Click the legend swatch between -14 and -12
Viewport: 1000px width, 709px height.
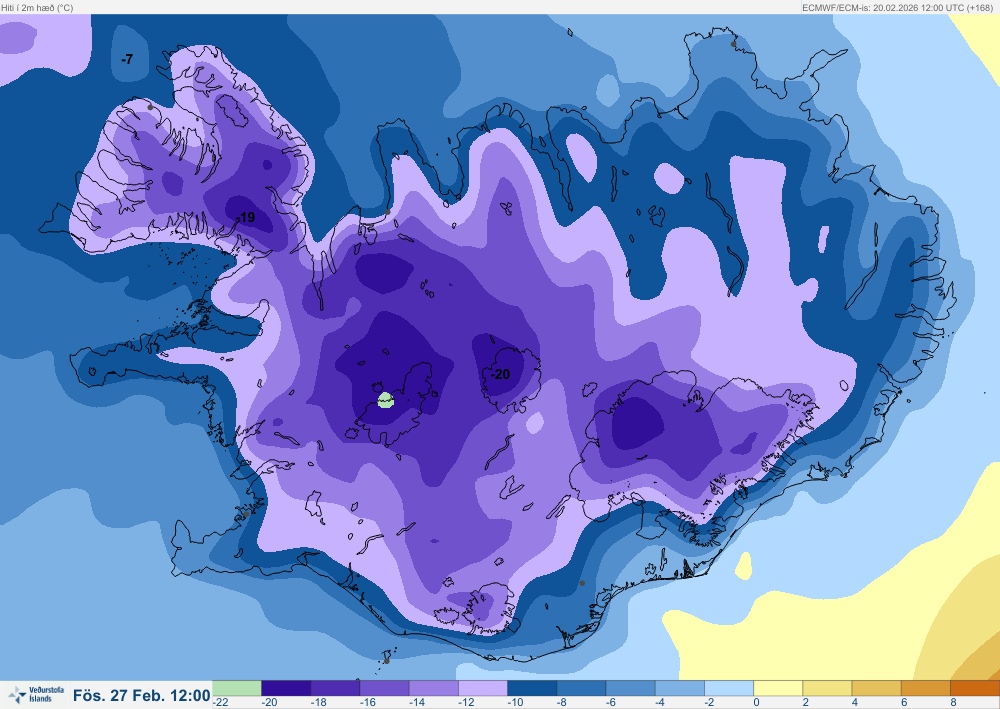pyautogui.click(x=434, y=688)
